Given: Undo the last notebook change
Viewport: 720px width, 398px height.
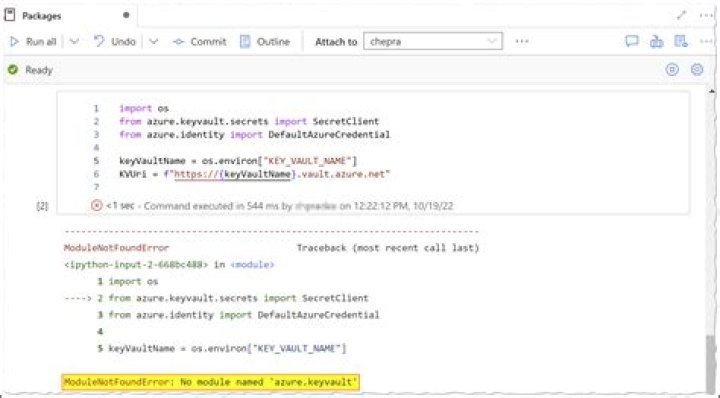Looking at the screenshot, I should click(115, 42).
